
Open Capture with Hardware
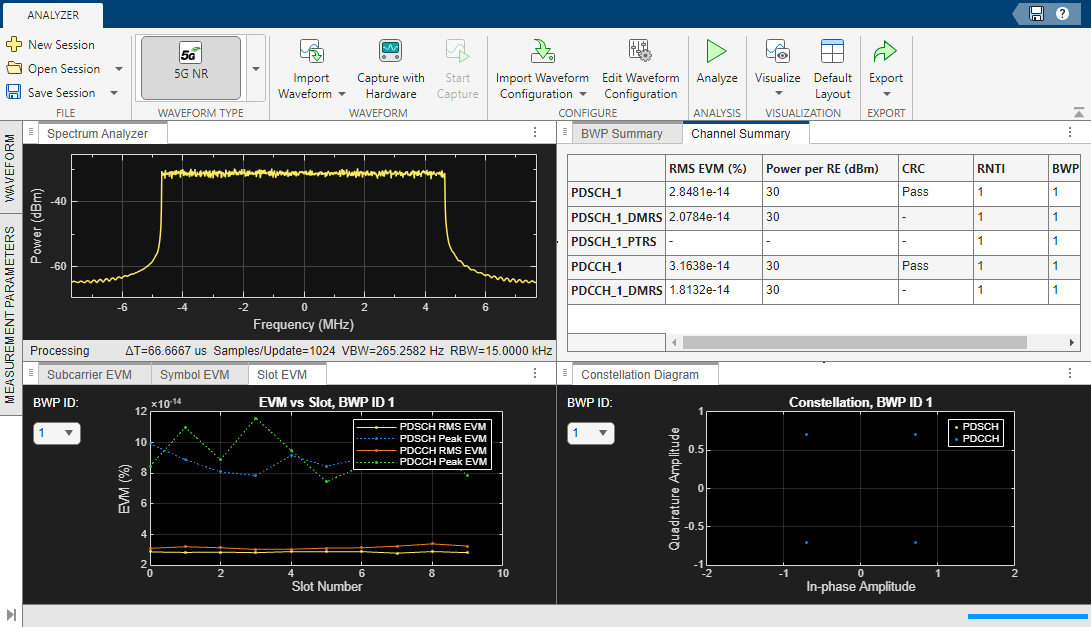point(390,52)
